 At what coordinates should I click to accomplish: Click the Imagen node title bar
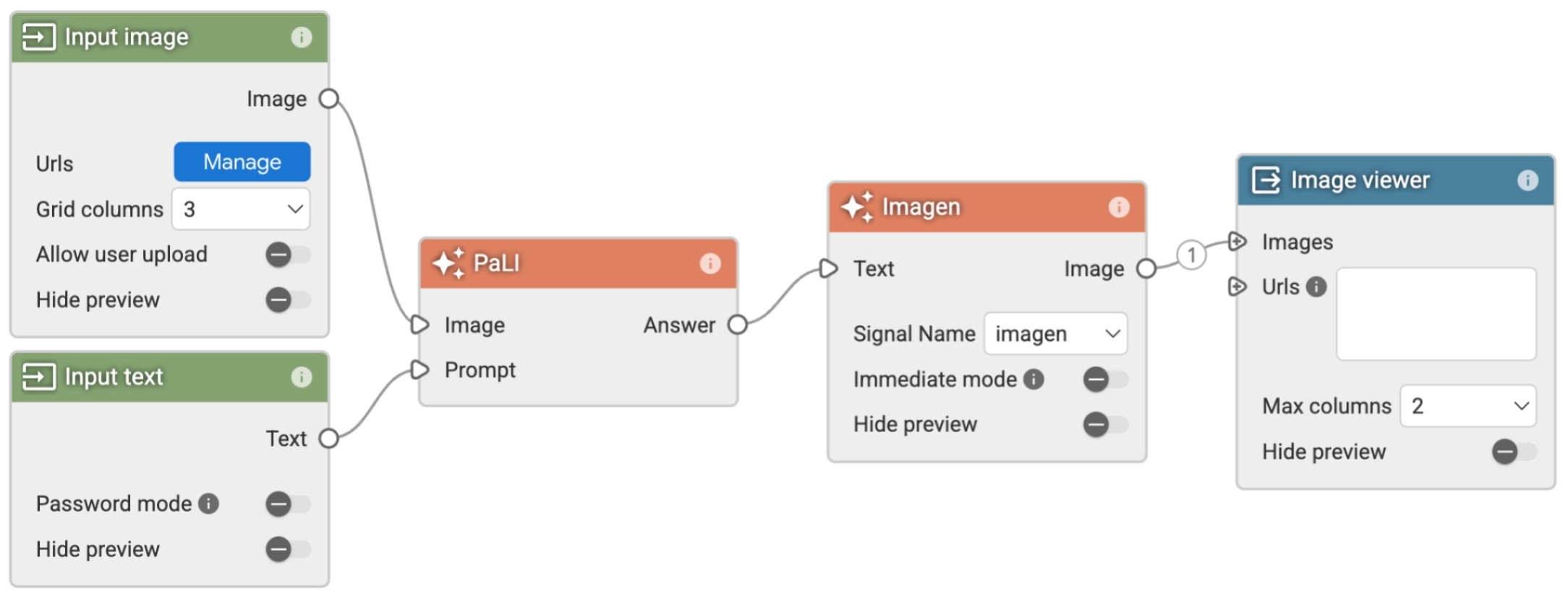pyautogui.click(x=987, y=208)
